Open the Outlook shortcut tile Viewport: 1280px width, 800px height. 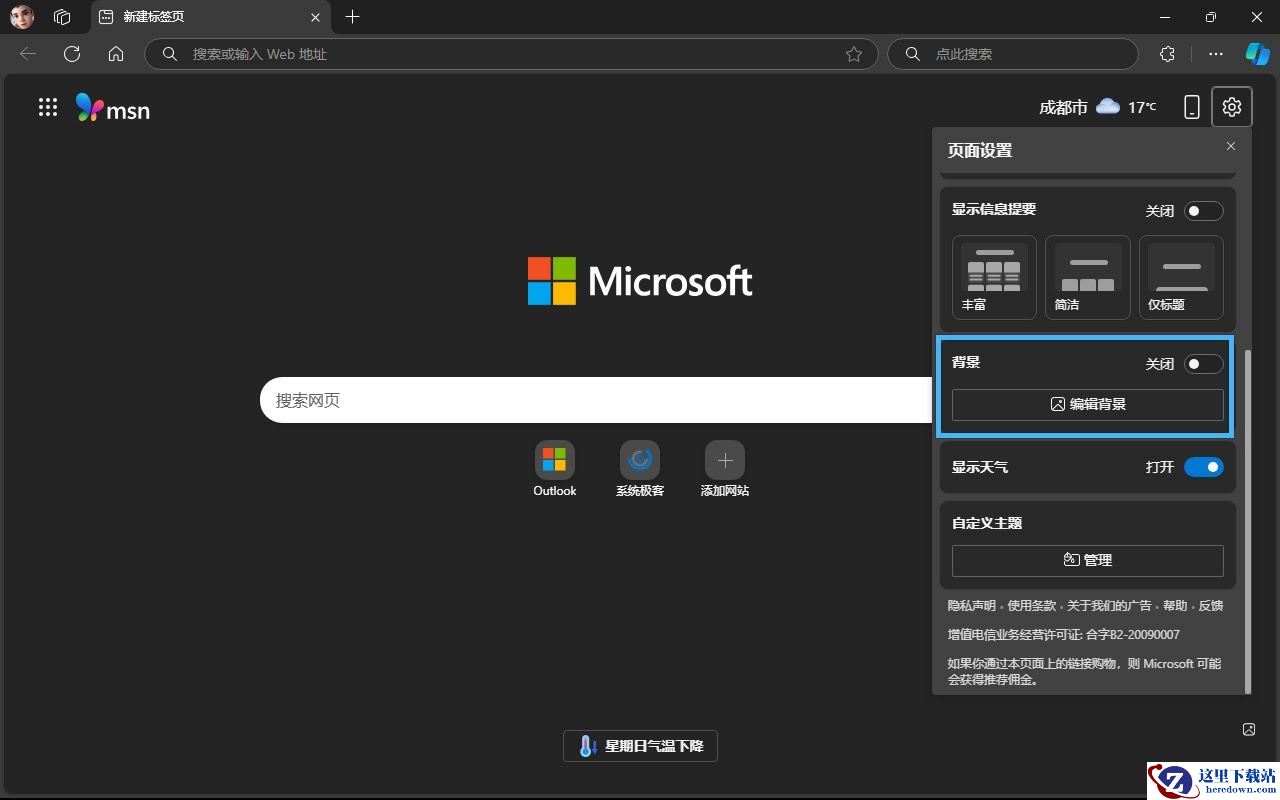coord(555,469)
